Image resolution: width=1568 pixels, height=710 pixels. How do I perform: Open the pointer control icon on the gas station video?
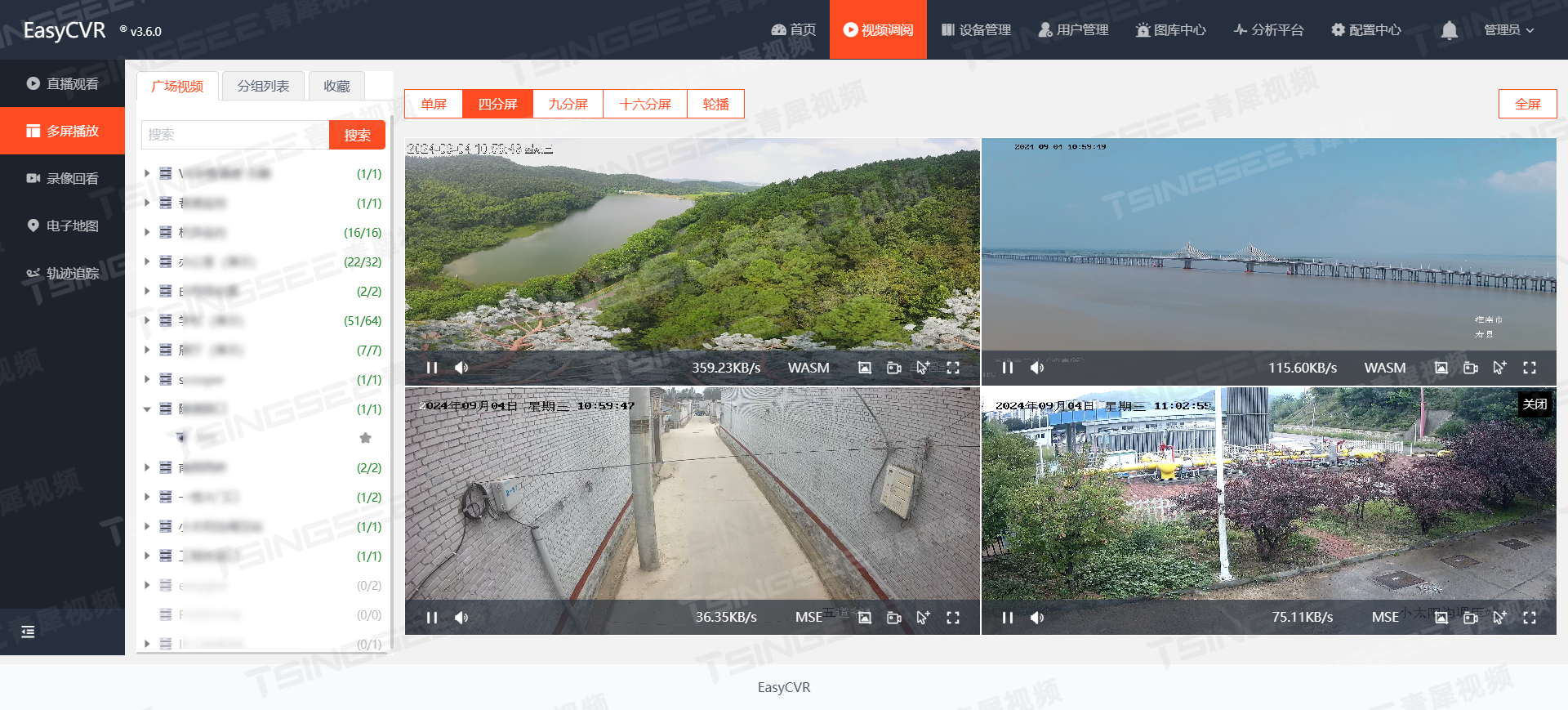(1500, 618)
